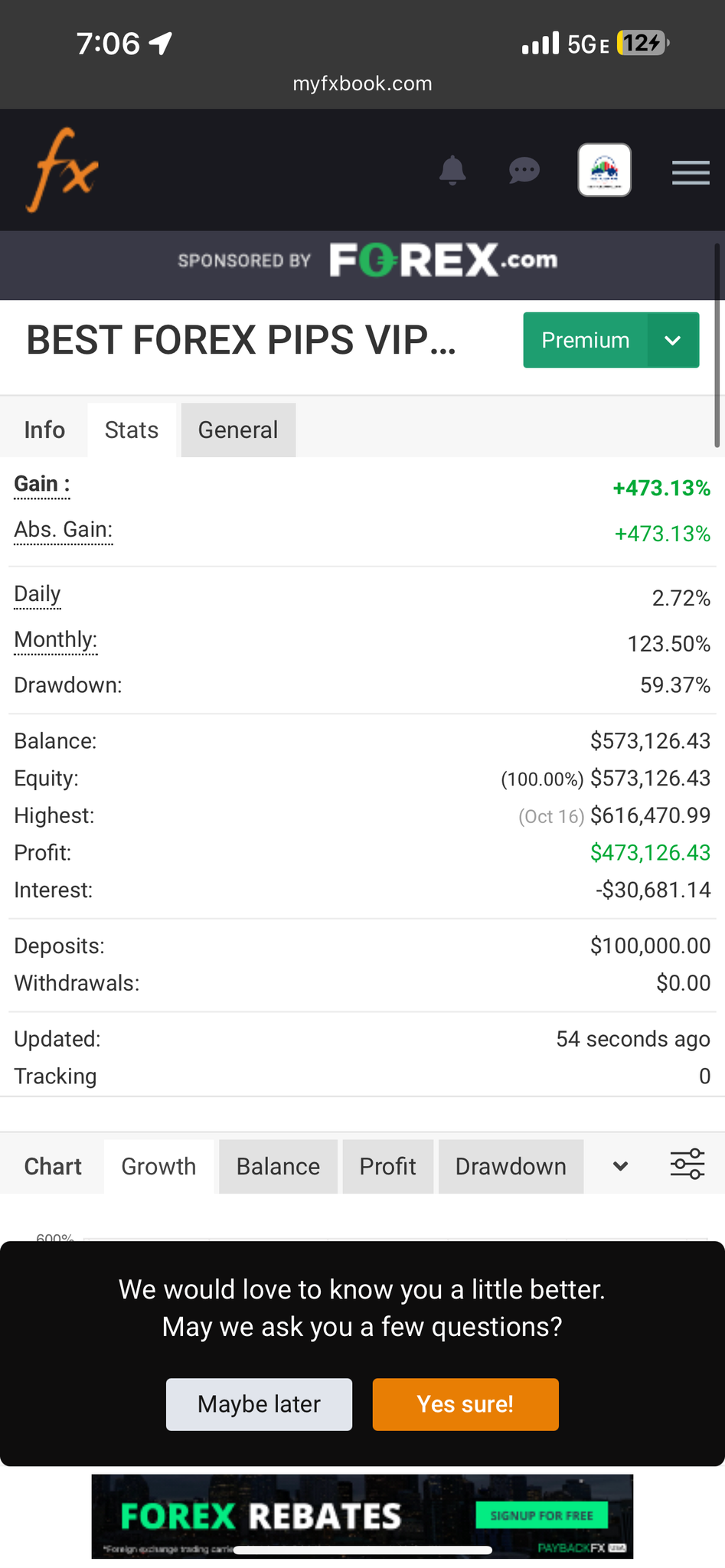Screen dimensions: 725x1568
Task: Switch chart to Profit tab
Action: 387,1166
